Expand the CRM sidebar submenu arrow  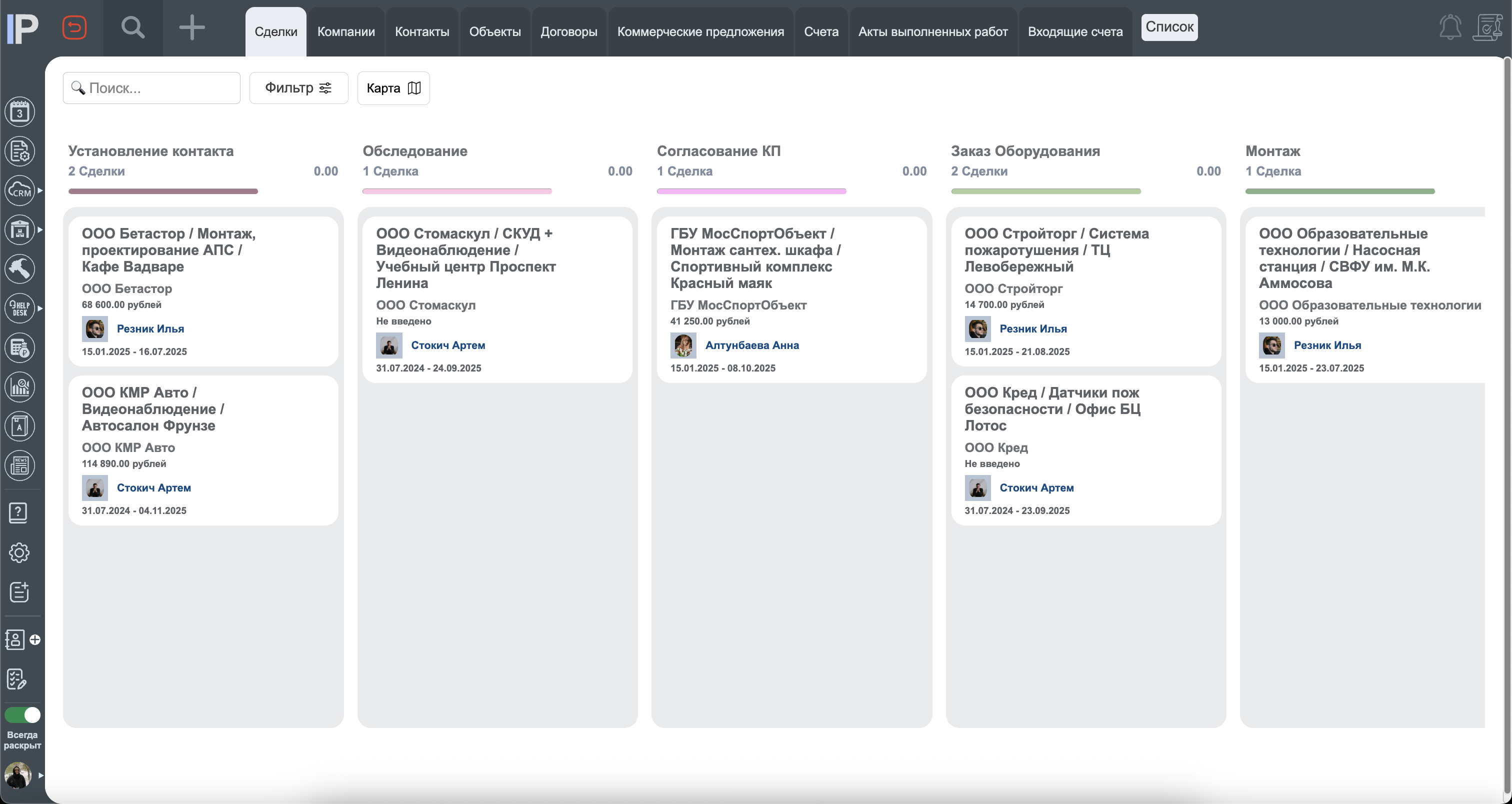[x=40, y=190]
